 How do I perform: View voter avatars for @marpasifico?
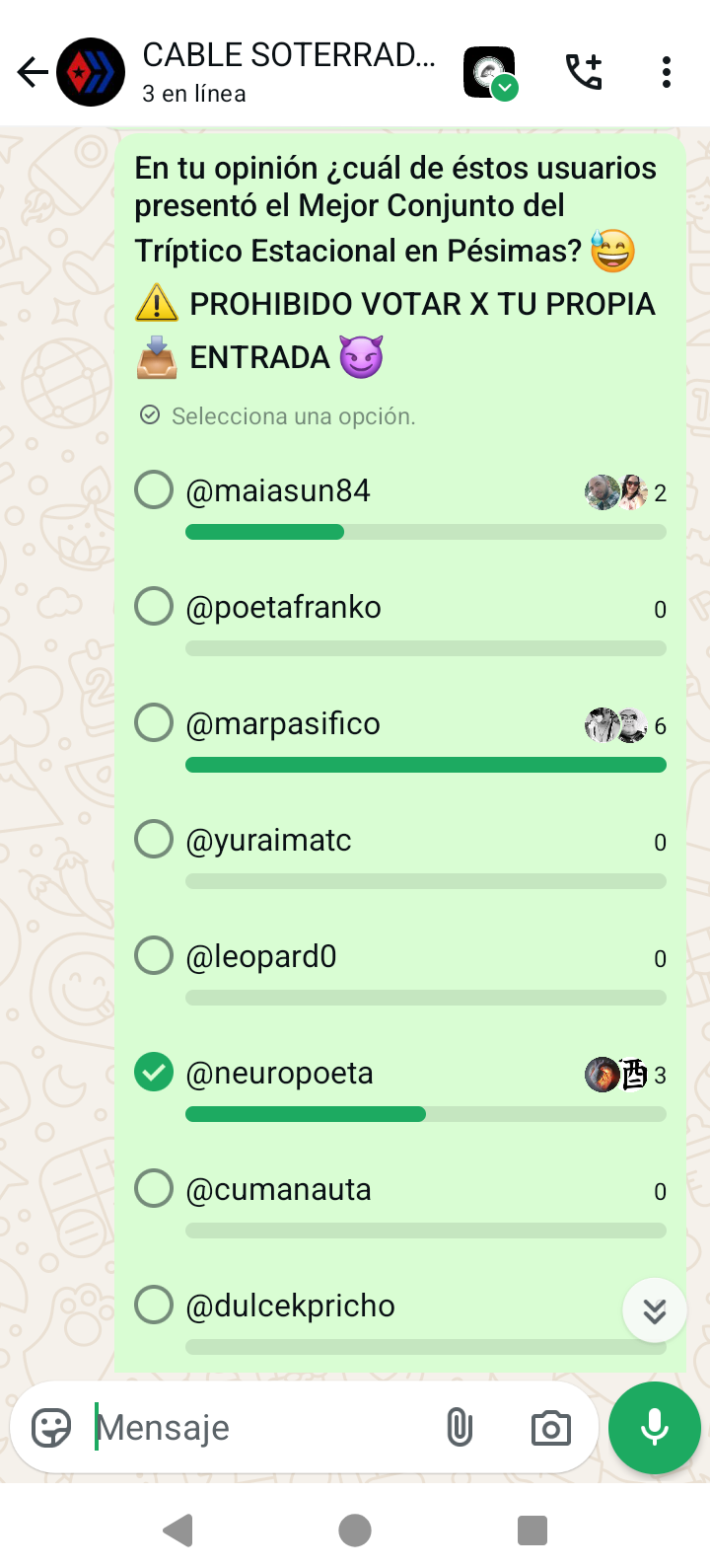[616, 725]
